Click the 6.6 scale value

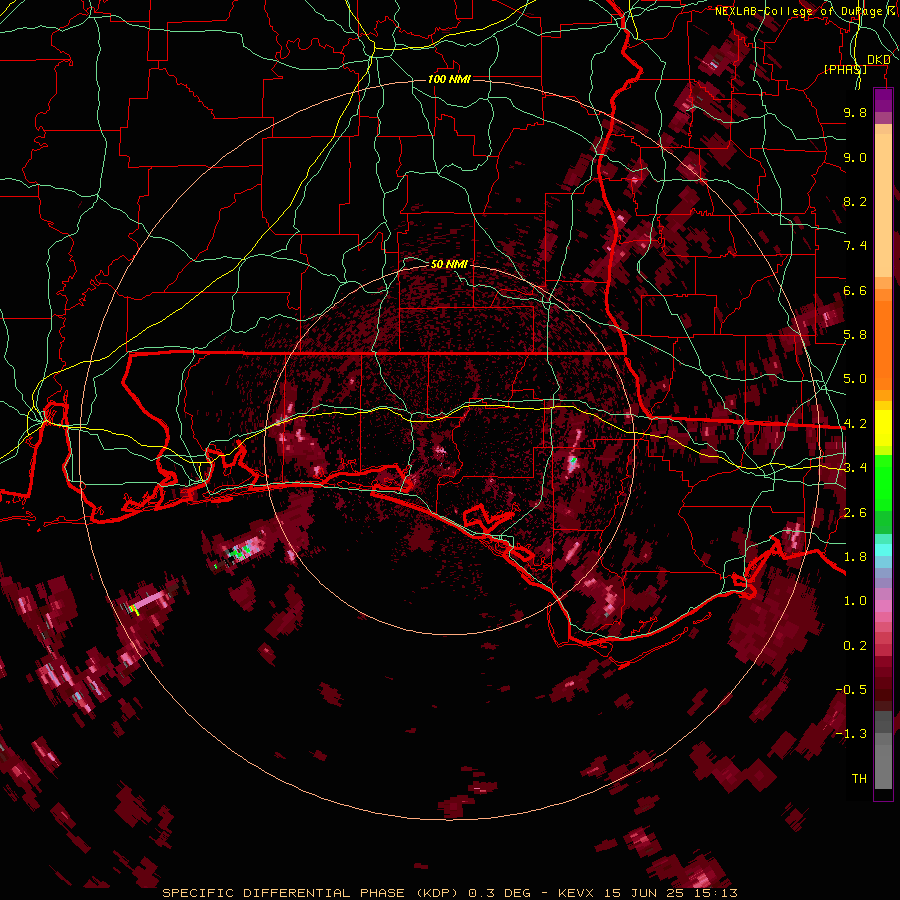[x=855, y=290]
